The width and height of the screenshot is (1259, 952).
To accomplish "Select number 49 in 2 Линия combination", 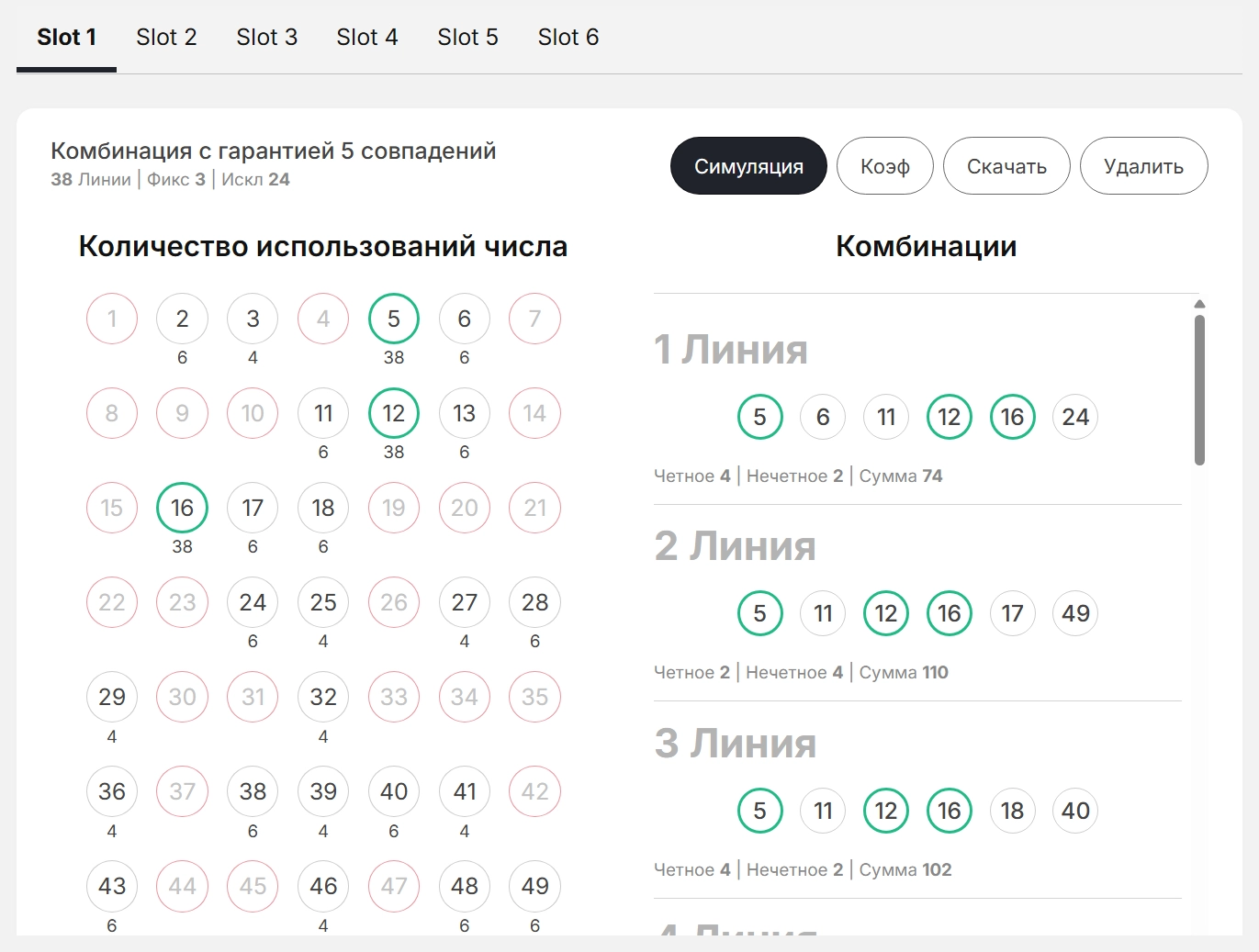I will coord(1074,613).
